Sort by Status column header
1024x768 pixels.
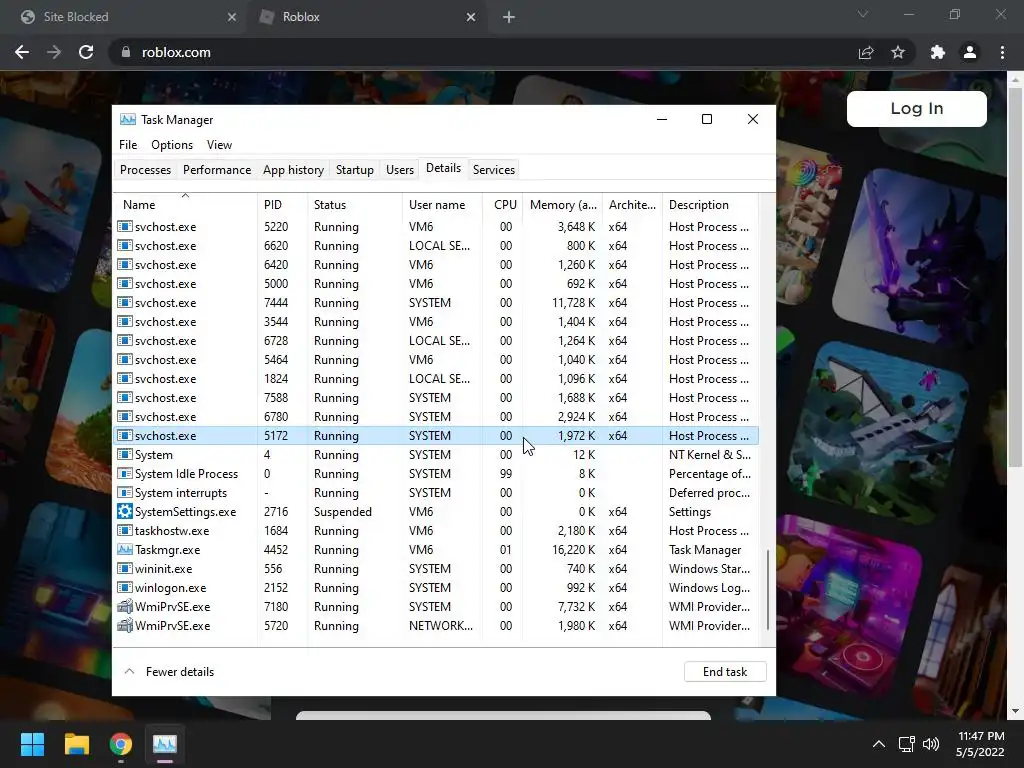tap(355, 204)
